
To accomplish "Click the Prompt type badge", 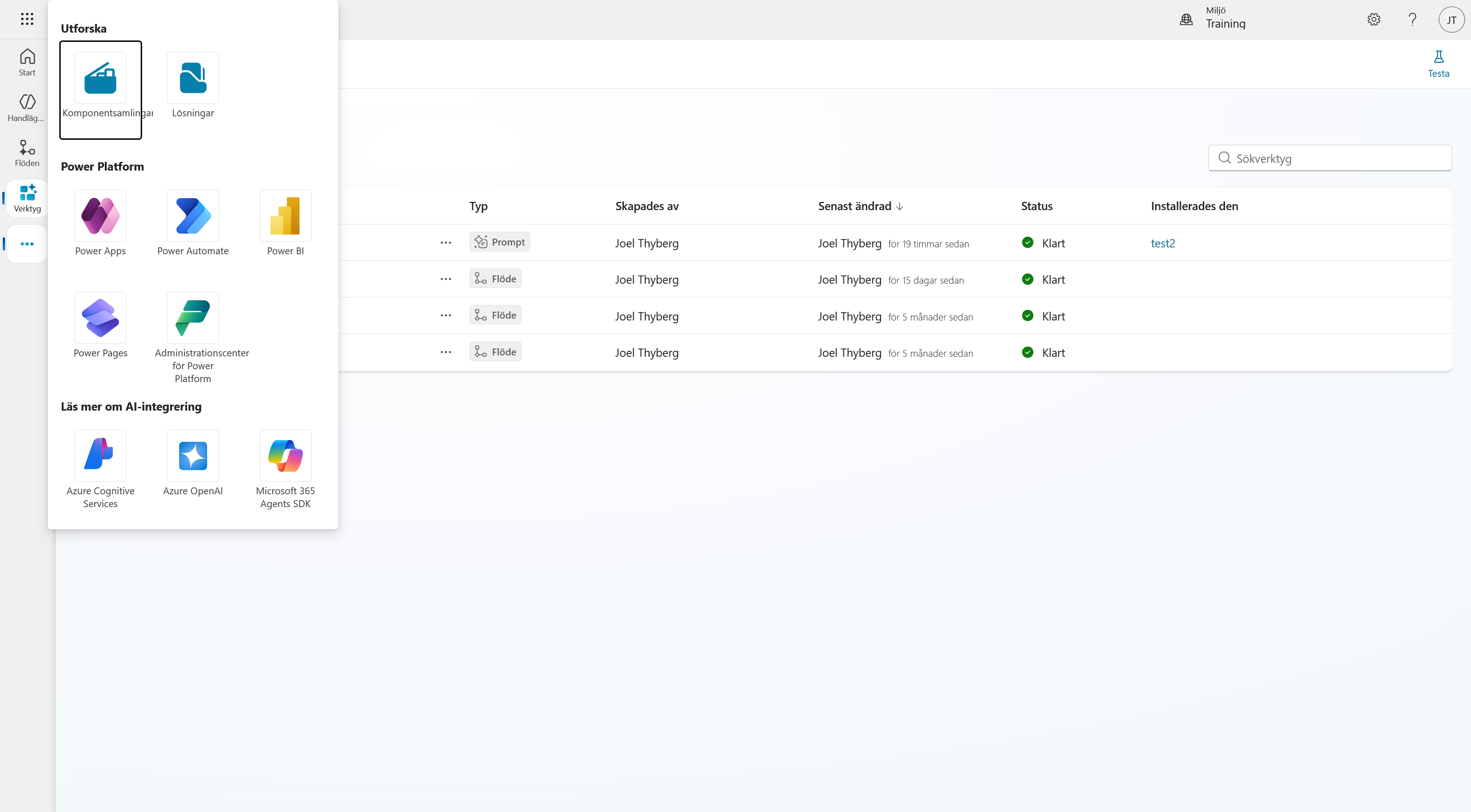I will pos(500,242).
